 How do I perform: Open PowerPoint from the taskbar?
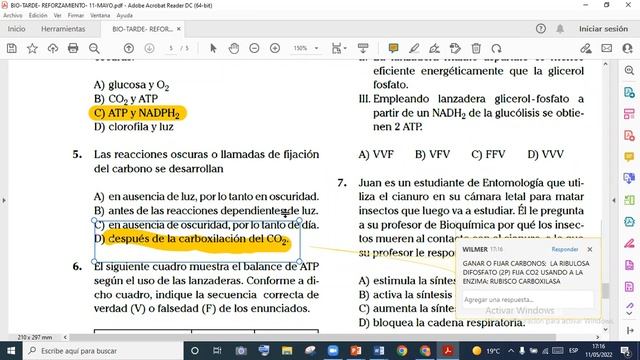click(x=356, y=351)
